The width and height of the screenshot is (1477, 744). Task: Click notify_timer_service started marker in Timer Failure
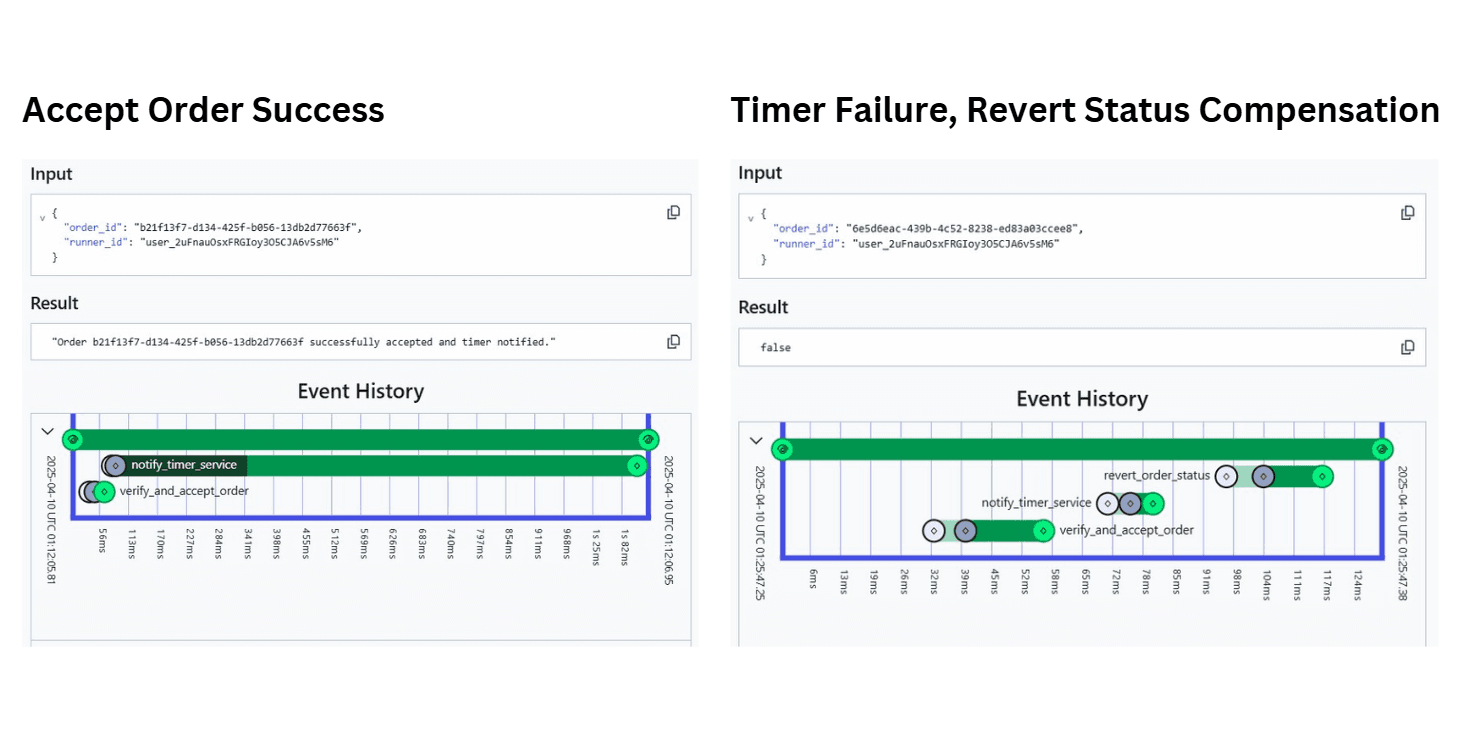click(x=1130, y=503)
